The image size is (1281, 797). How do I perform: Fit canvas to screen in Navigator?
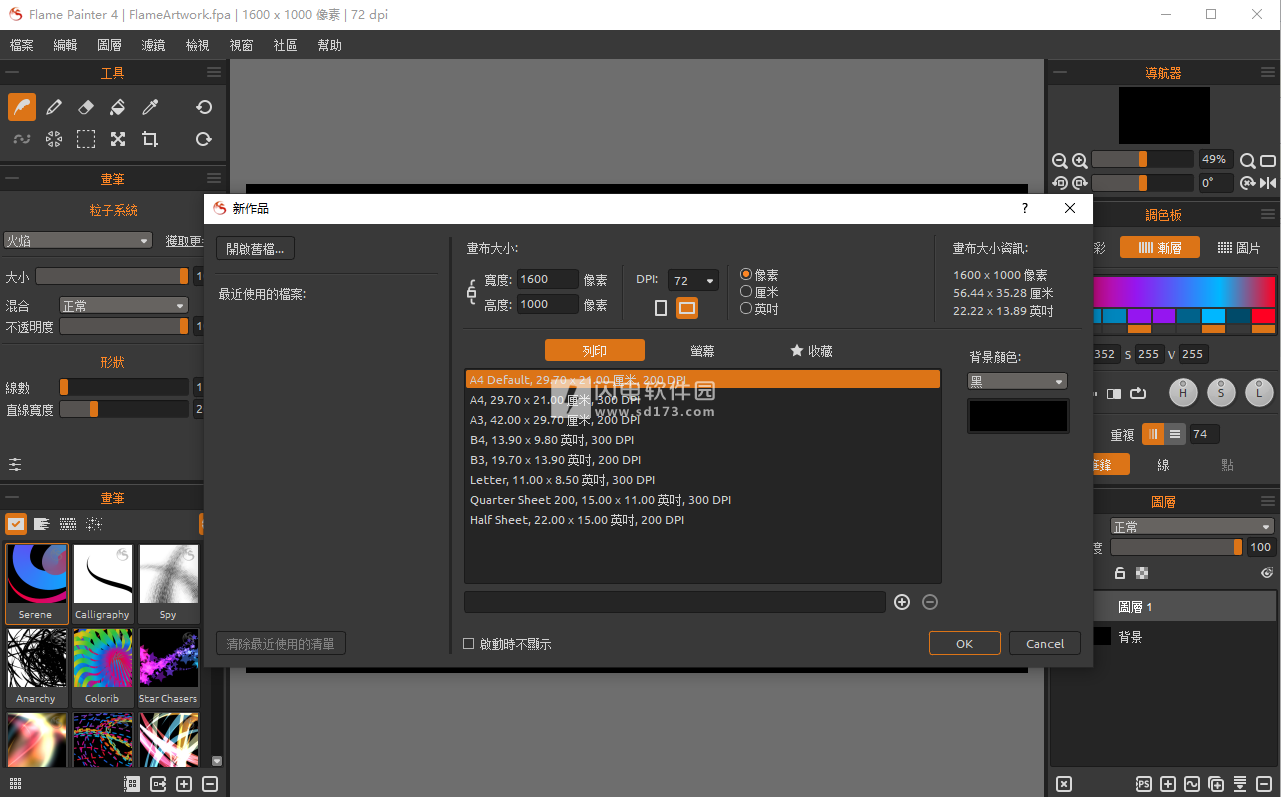click(1268, 160)
